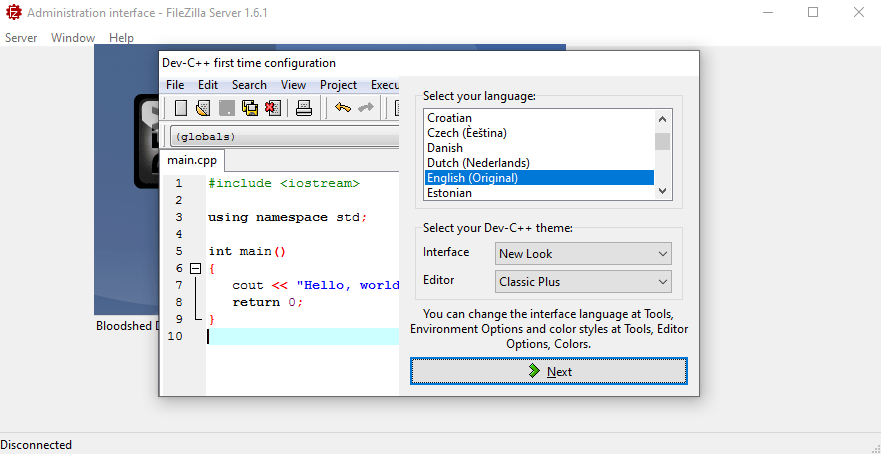Open the File menu in Dev-C++ preview
Viewport: 881px width, 454px height.
click(175, 85)
